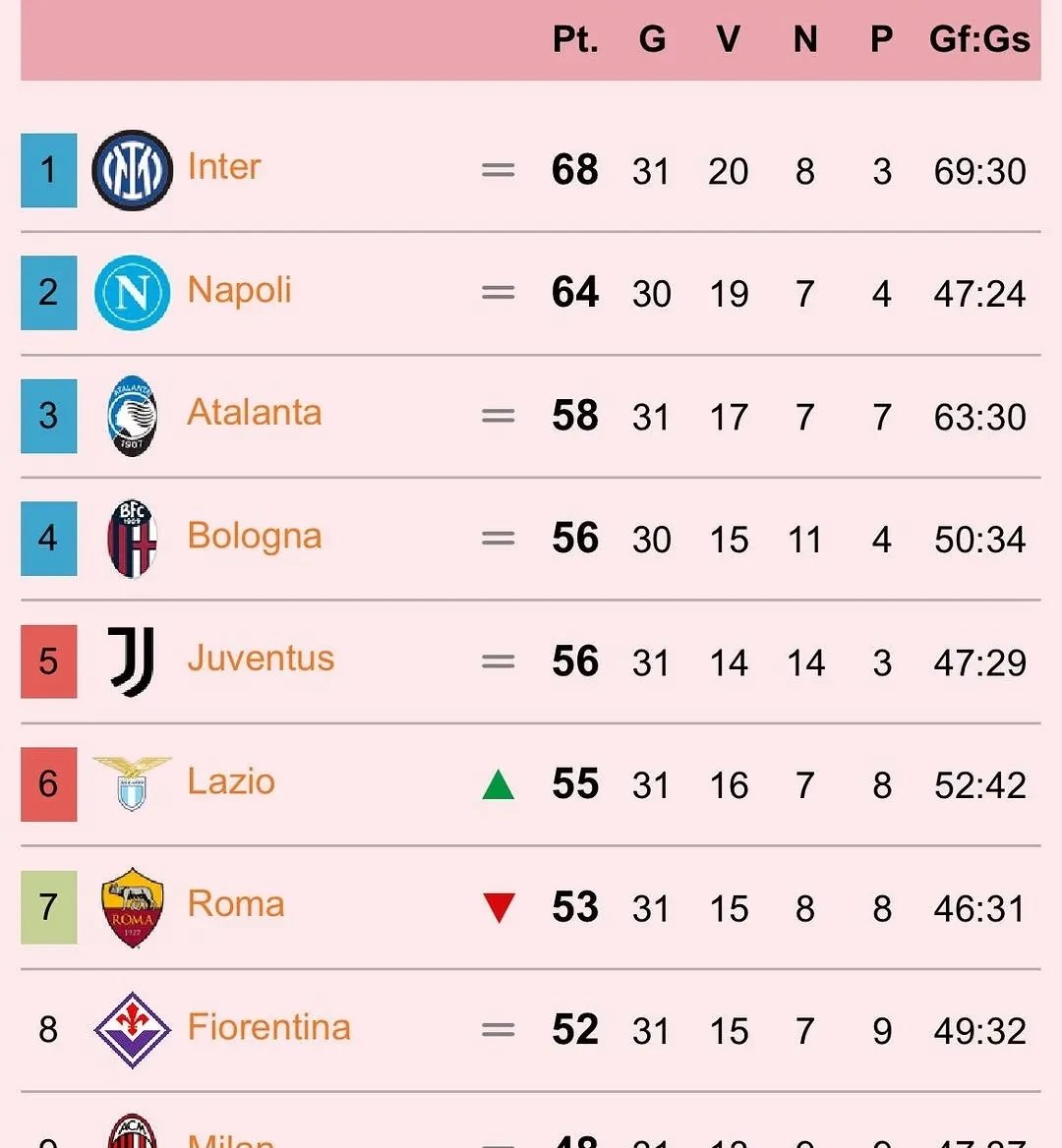Viewport: 1062px width, 1148px height.
Task: Click the Gf:Gs column header
Action: [979, 39]
